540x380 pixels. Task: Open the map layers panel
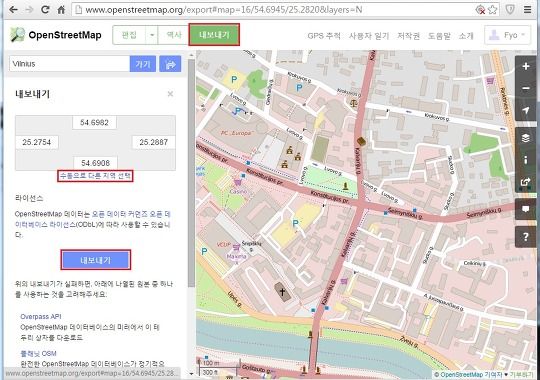coord(526,138)
